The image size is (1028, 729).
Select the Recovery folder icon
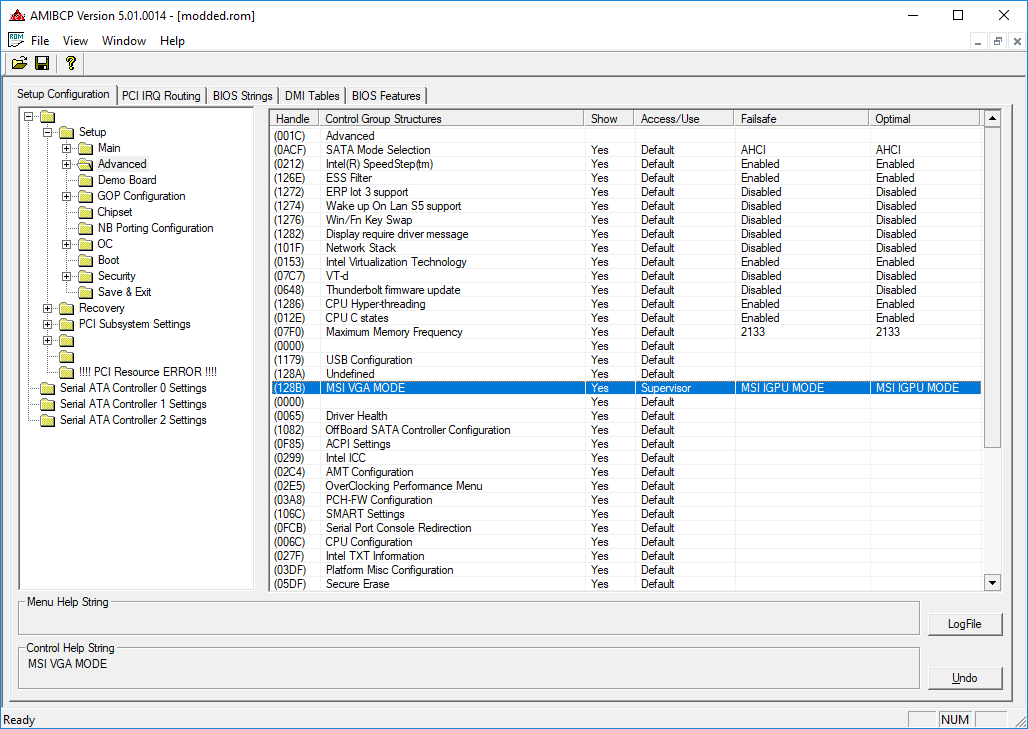coord(67,308)
